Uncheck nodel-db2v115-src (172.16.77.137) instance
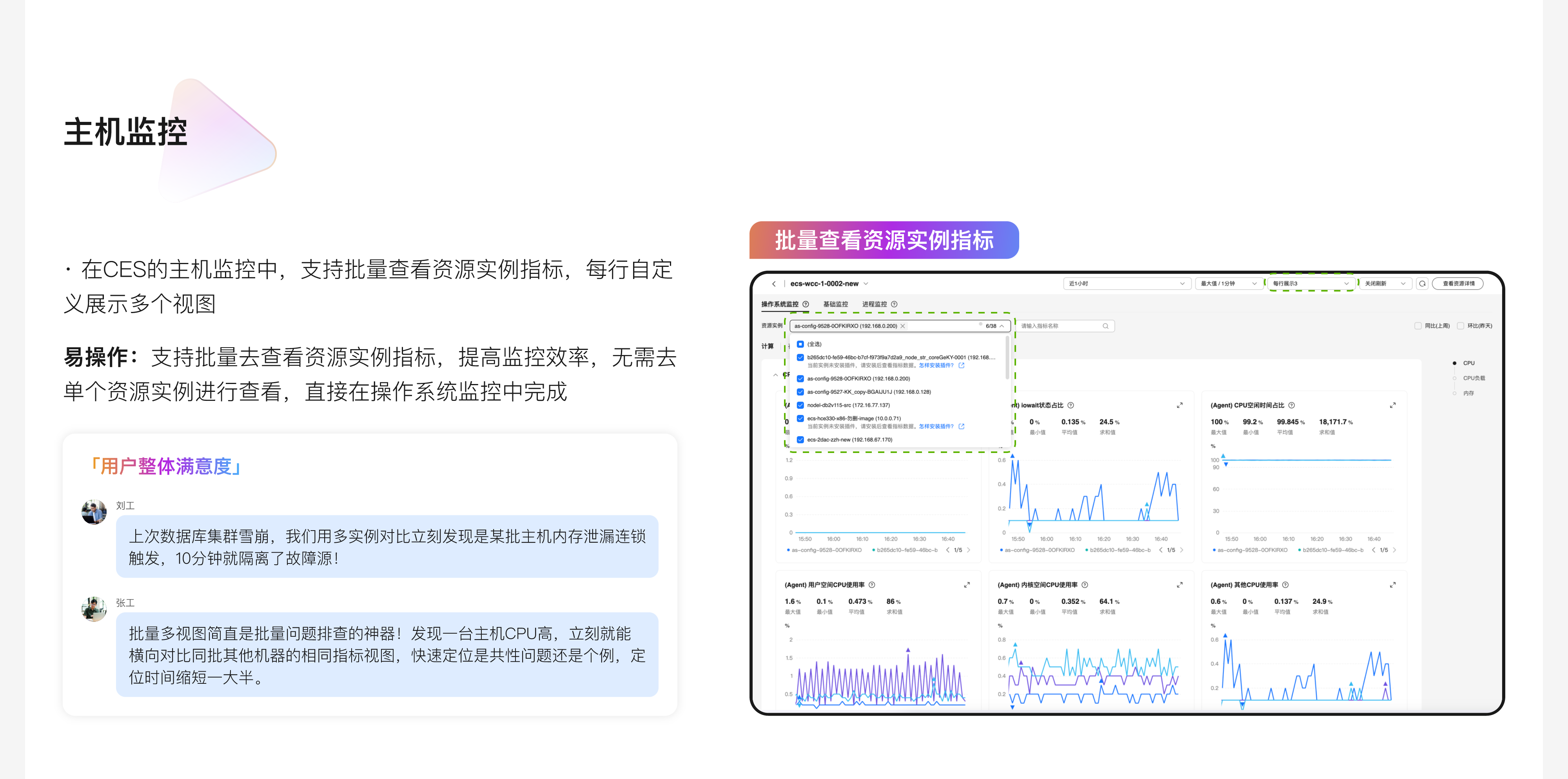The height and width of the screenshot is (779, 1568). coord(800,405)
